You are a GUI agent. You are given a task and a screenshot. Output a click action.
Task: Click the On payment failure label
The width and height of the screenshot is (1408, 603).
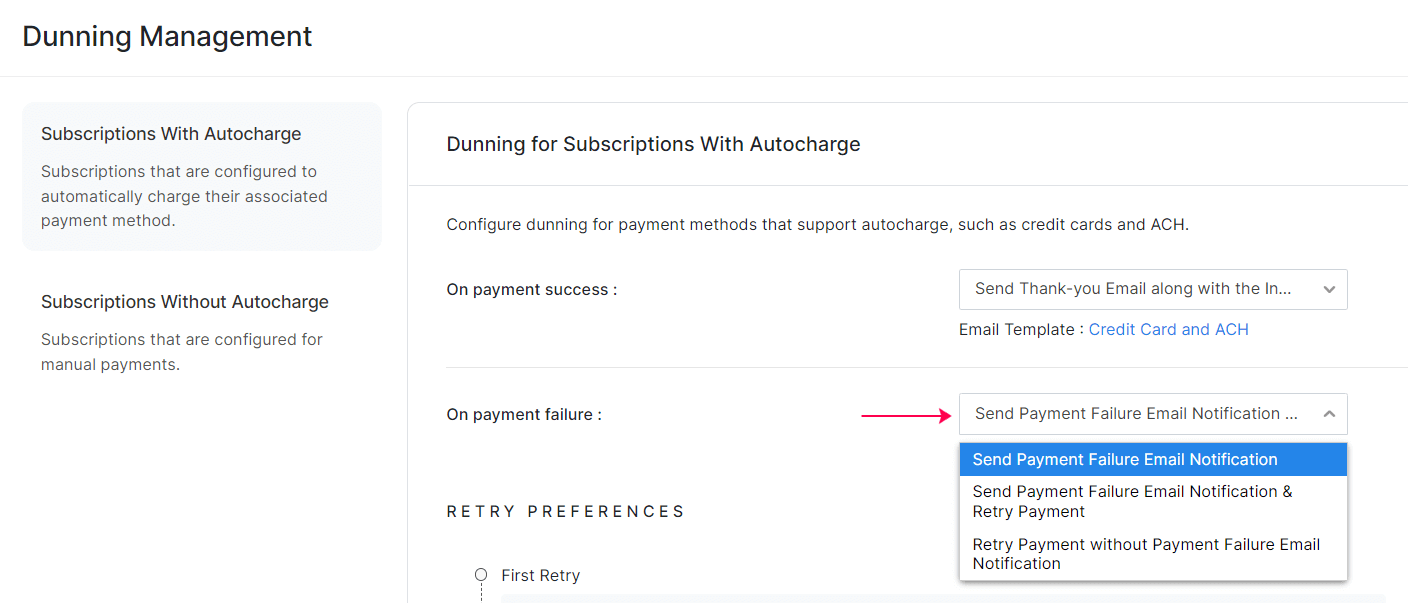point(524,415)
